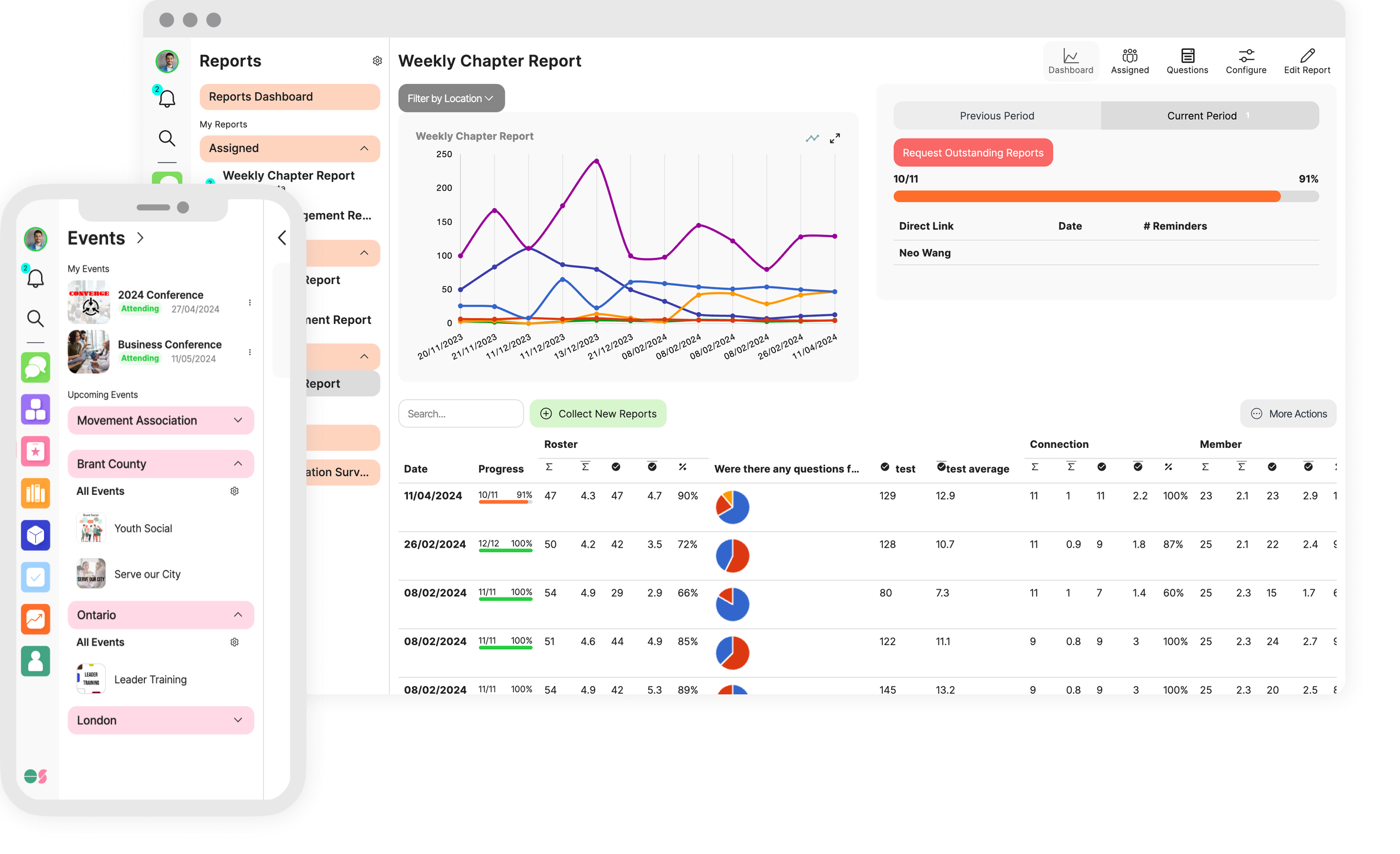Open options menu for 2024 Conference
Screen dimensions: 1400x854
coord(250,302)
